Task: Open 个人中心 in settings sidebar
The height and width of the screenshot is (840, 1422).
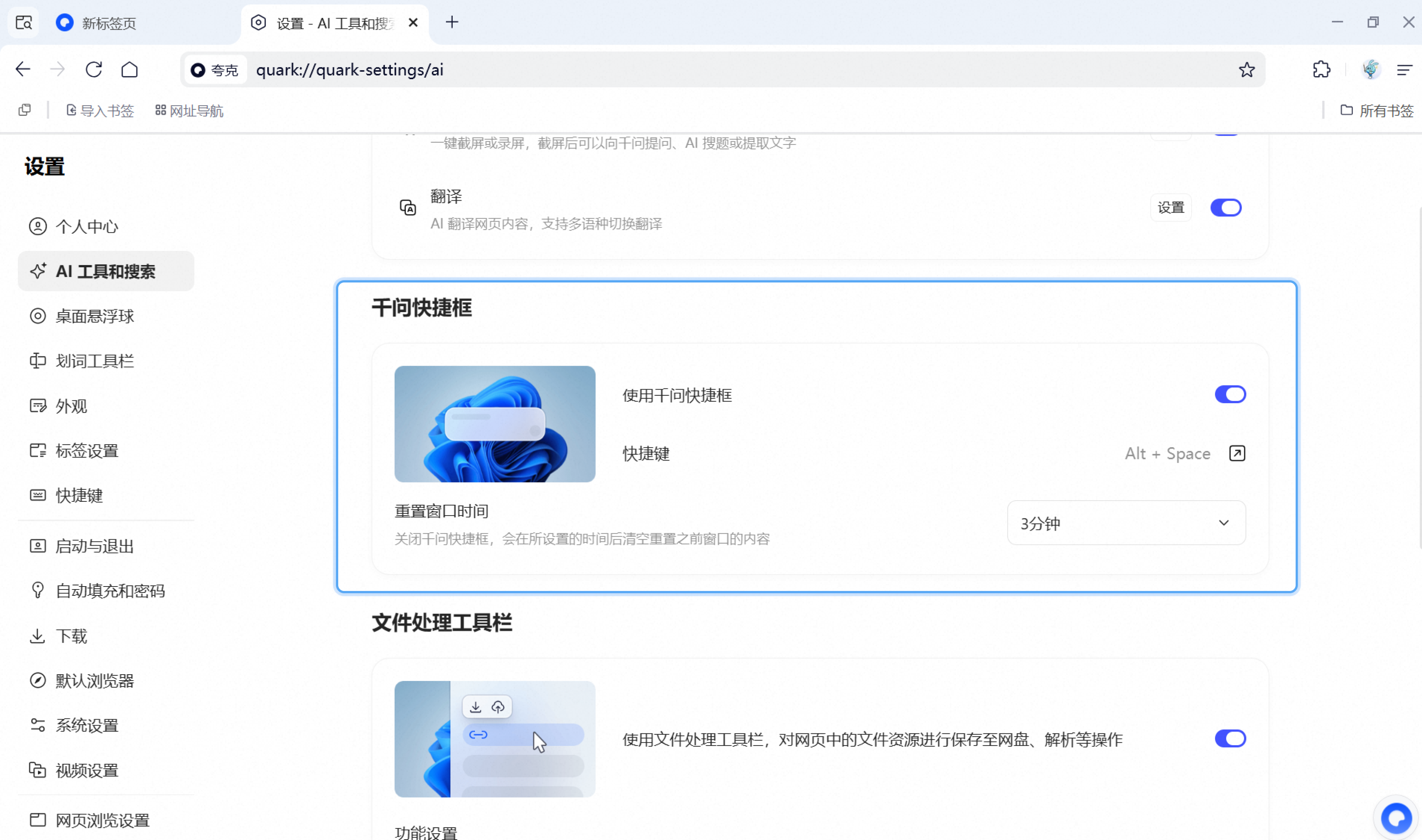Action: [106, 227]
